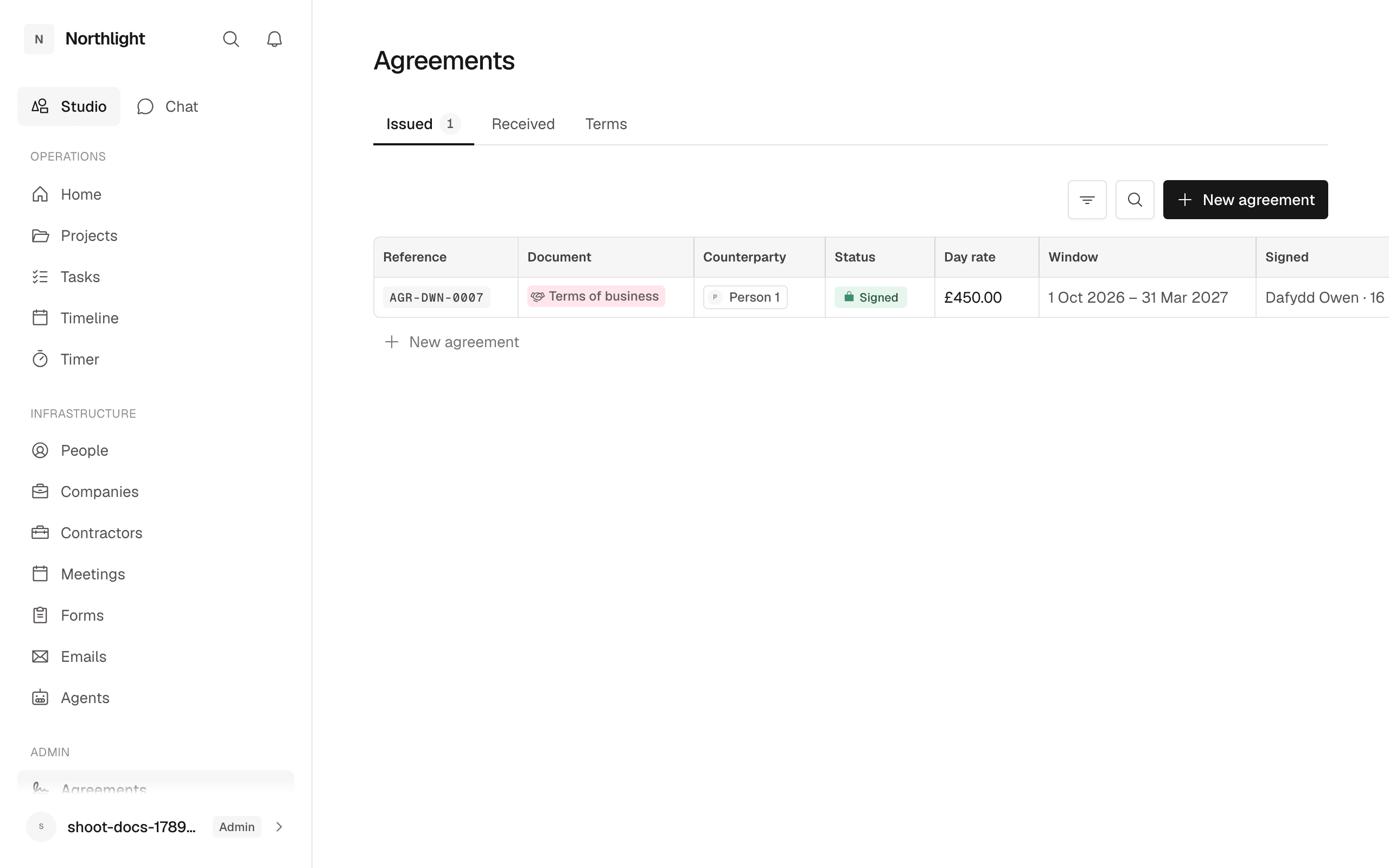
Task: Select the Received tab
Action: point(523,124)
